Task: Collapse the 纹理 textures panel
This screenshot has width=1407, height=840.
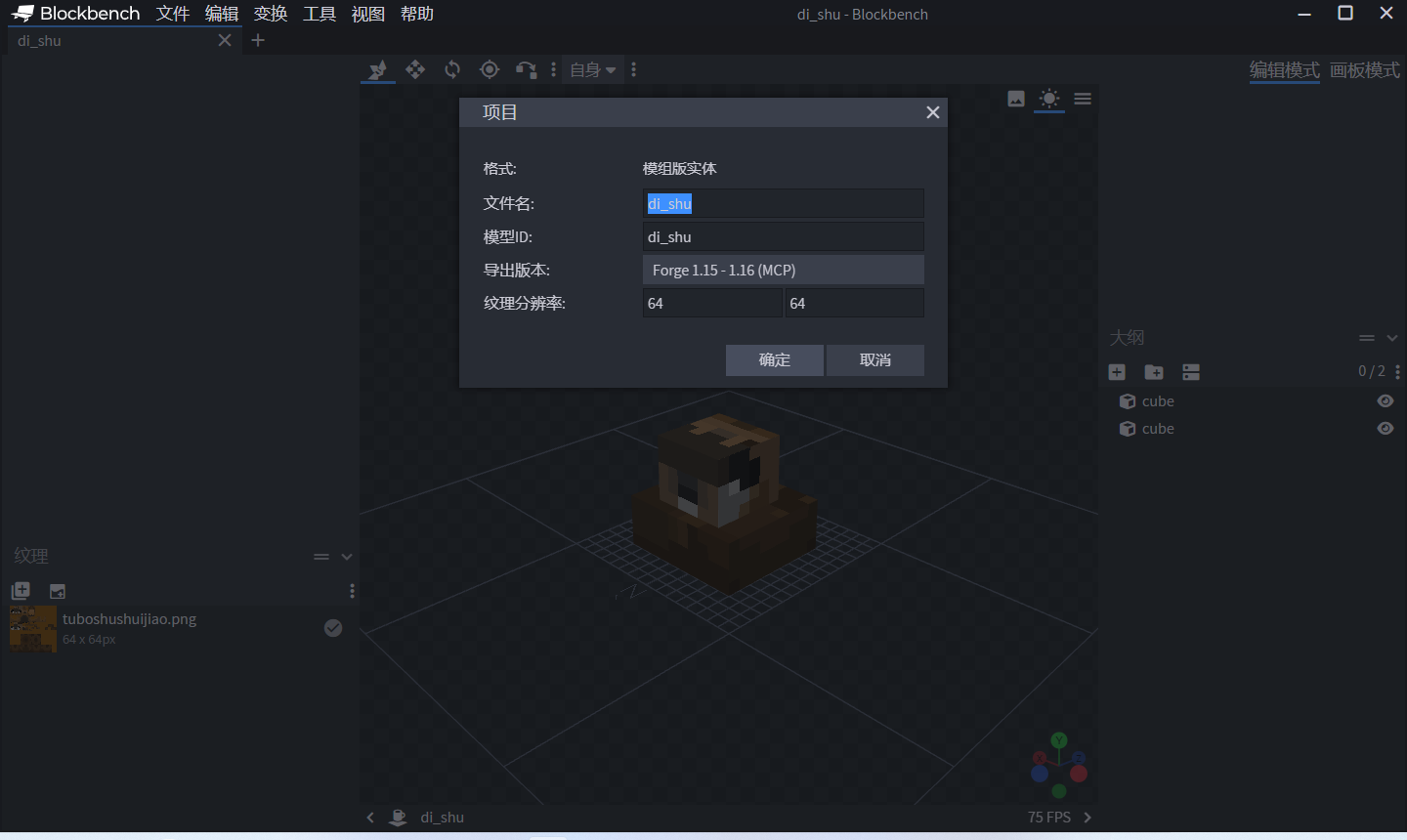Action: point(346,556)
